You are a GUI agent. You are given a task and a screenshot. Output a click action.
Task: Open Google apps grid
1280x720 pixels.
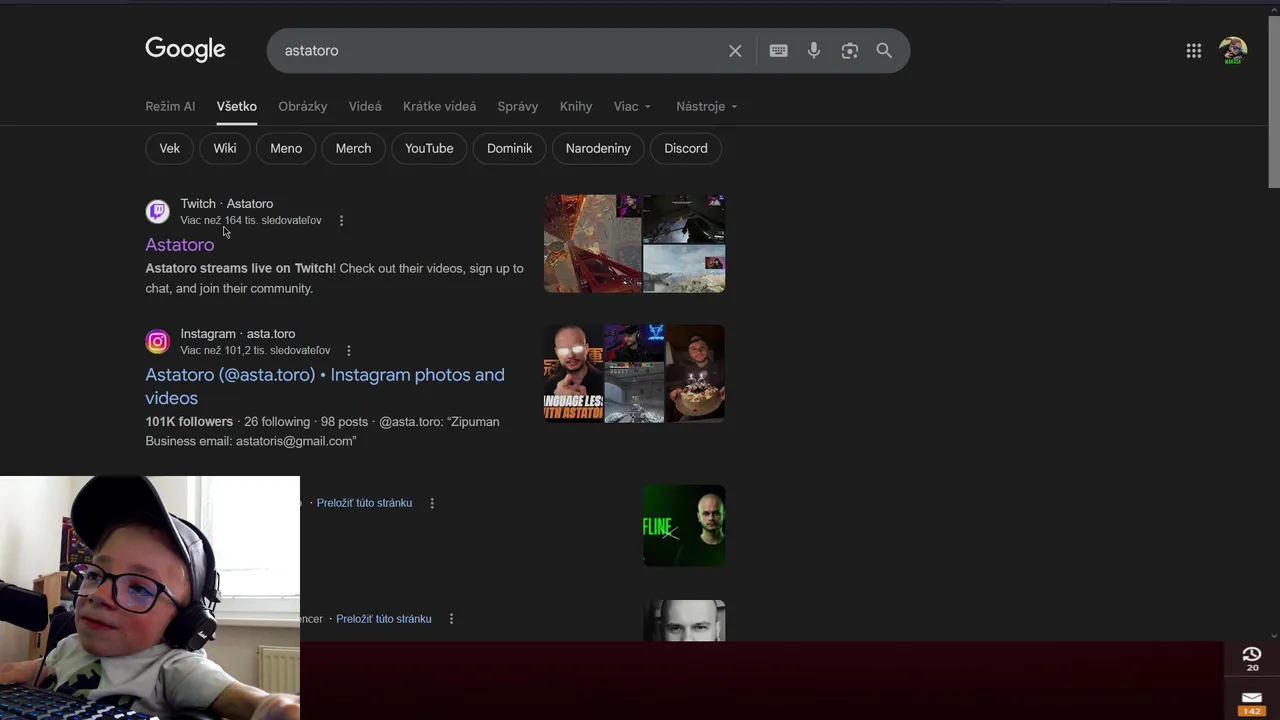1194,51
